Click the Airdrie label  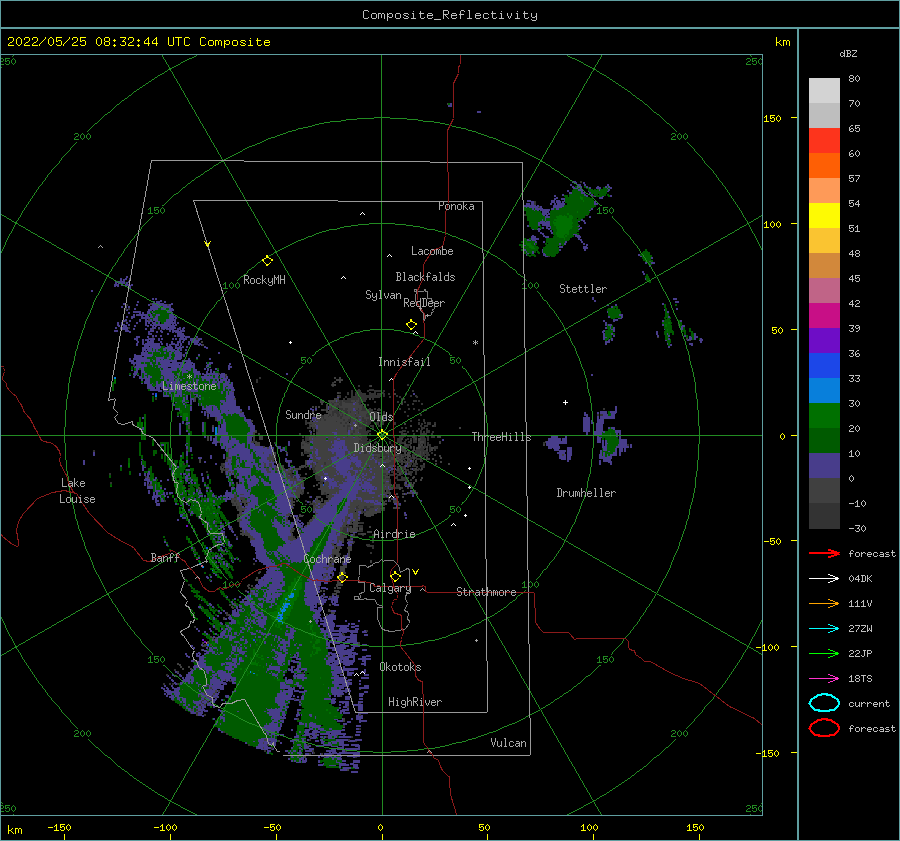coord(394,534)
